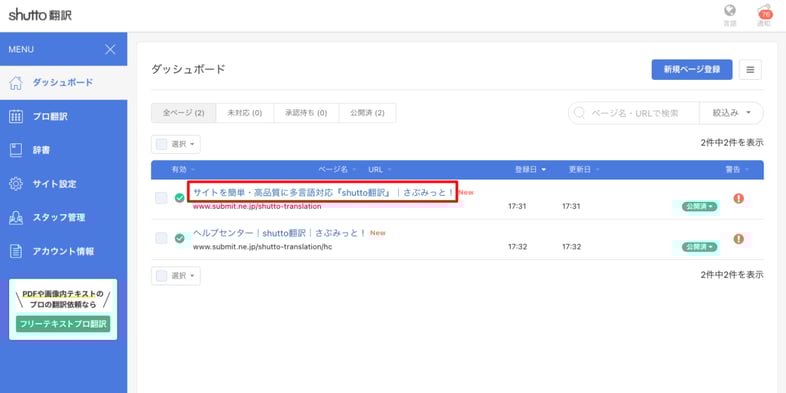
Task: Open the 絞込み filter dropdown
Action: coord(731,113)
